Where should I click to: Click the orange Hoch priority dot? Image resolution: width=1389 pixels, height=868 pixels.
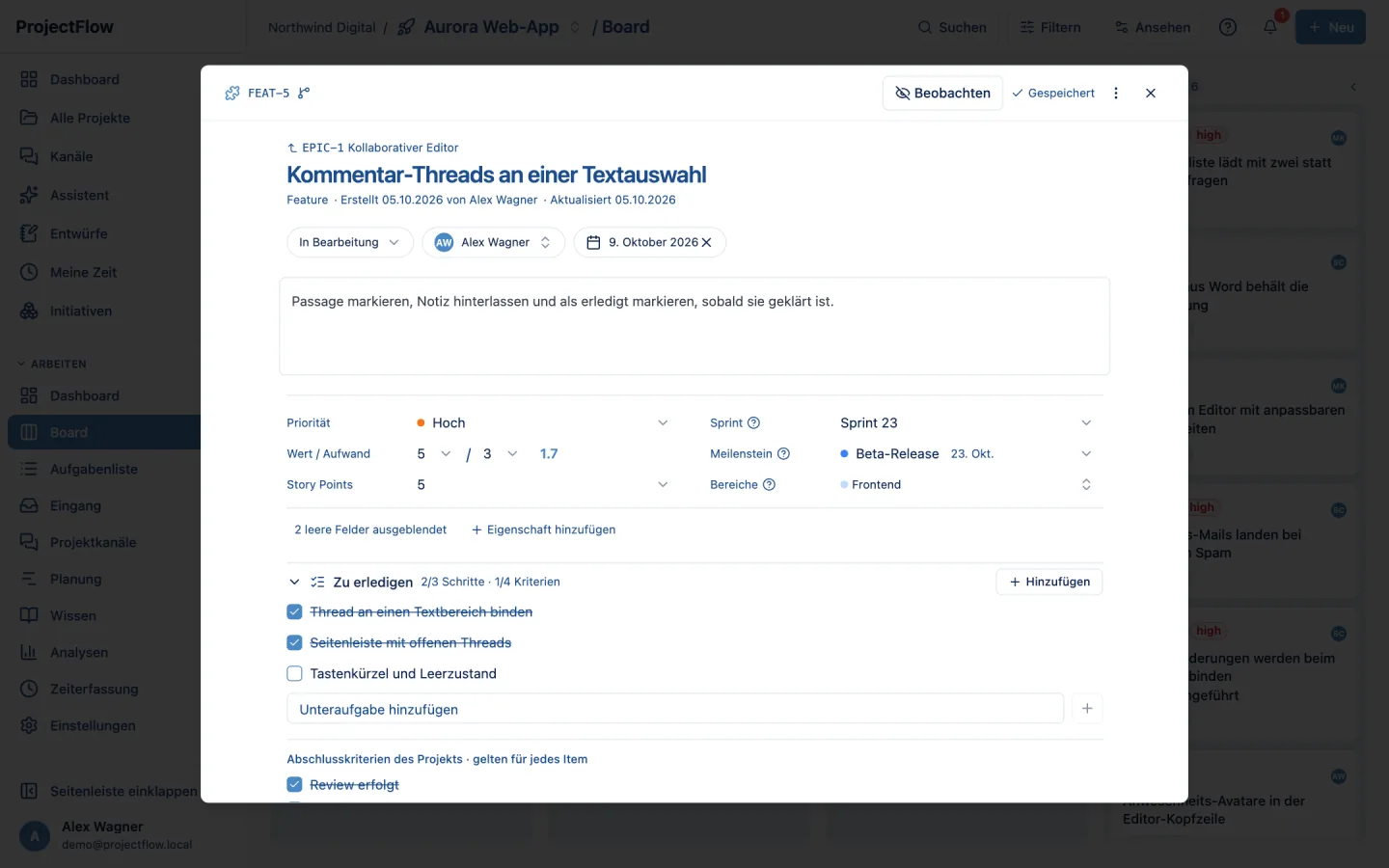tap(421, 422)
